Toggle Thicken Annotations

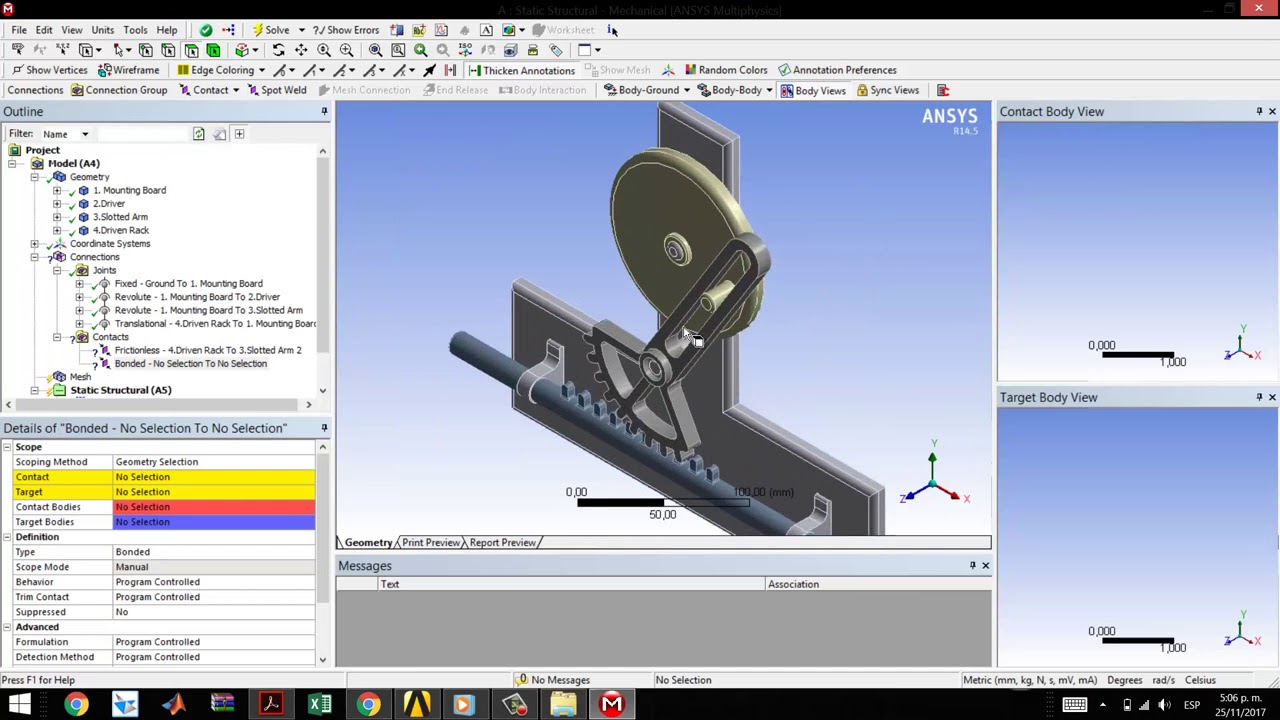pos(521,70)
